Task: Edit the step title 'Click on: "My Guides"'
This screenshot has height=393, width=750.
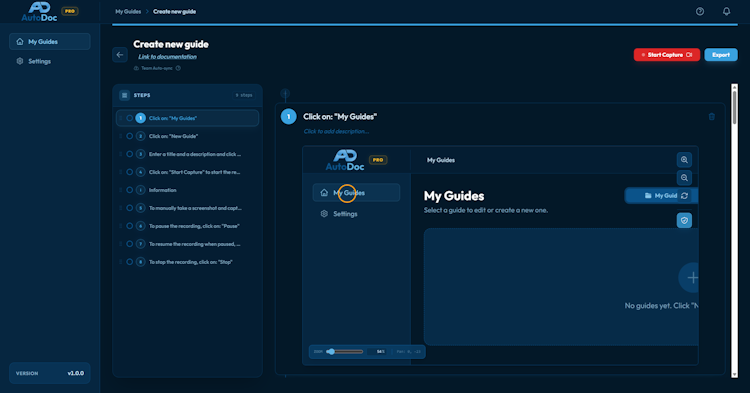Action: pos(340,117)
